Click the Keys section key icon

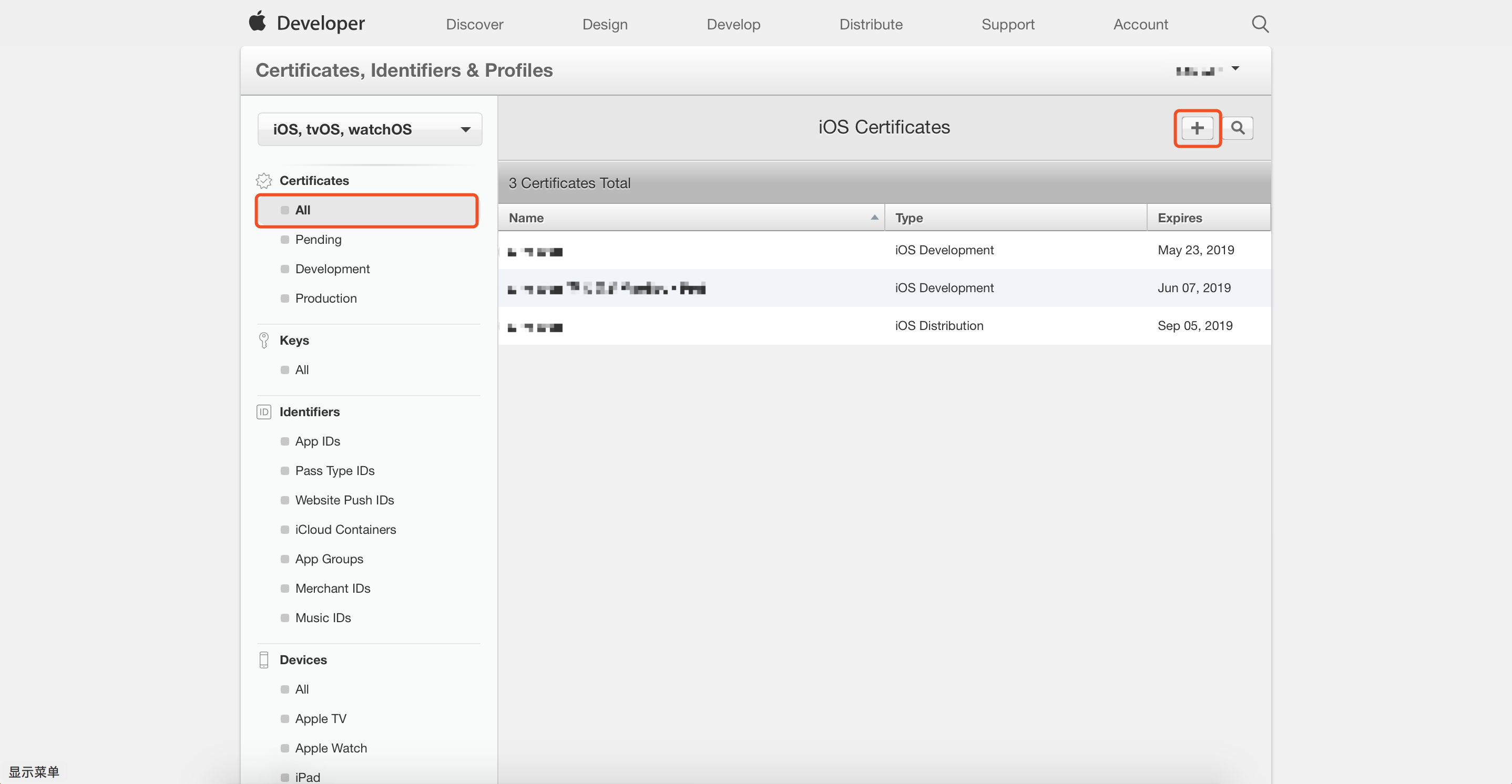click(x=263, y=341)
